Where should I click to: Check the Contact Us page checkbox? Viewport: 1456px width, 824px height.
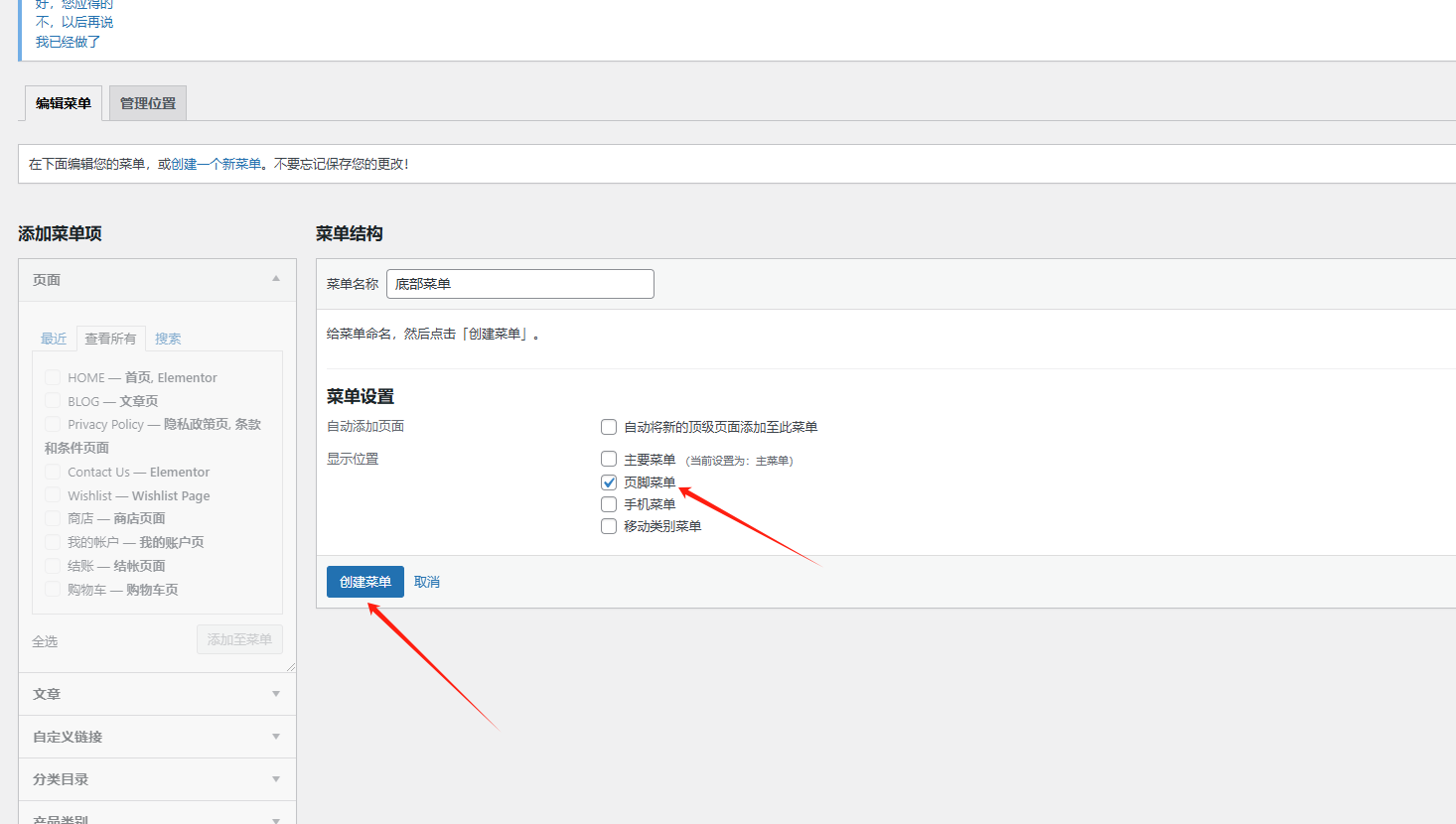click(52, 472)
